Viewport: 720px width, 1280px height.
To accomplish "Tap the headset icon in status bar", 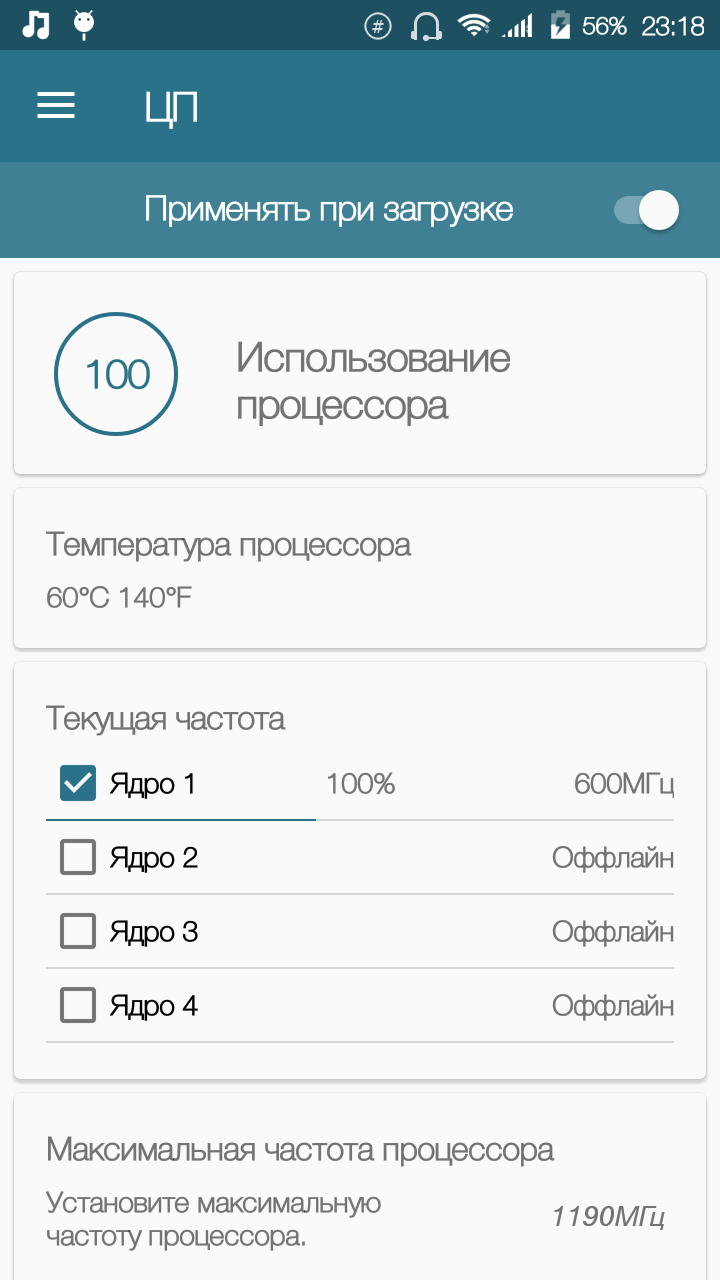I will [427, 26].
